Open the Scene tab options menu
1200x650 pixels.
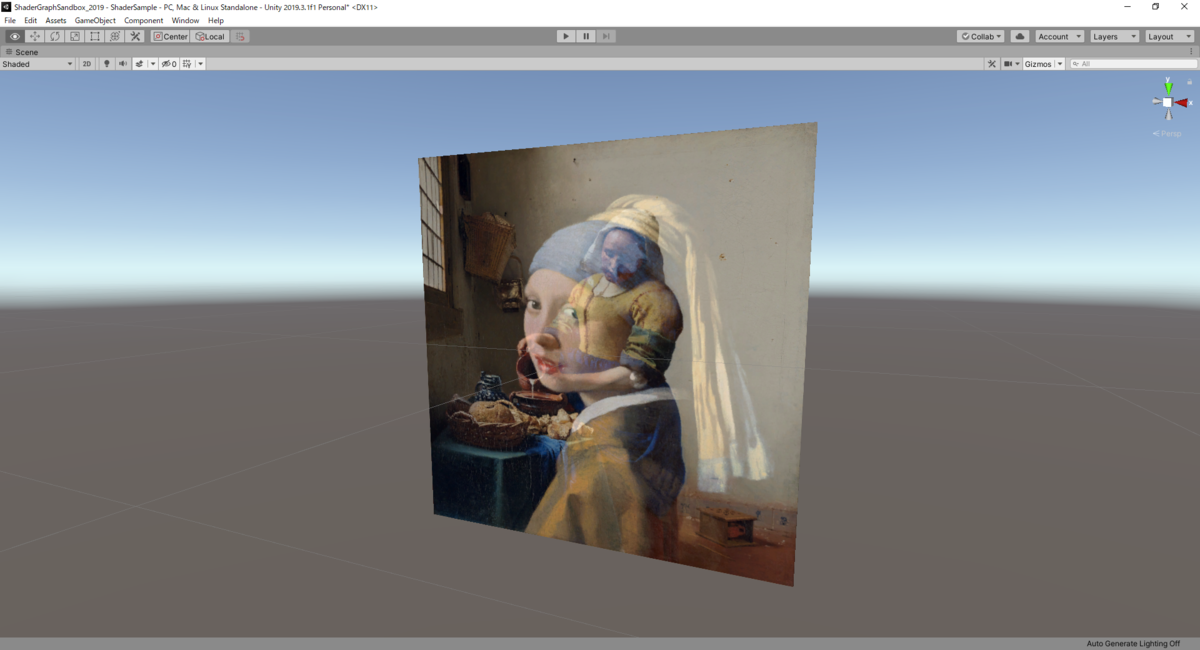point(1191,52)
